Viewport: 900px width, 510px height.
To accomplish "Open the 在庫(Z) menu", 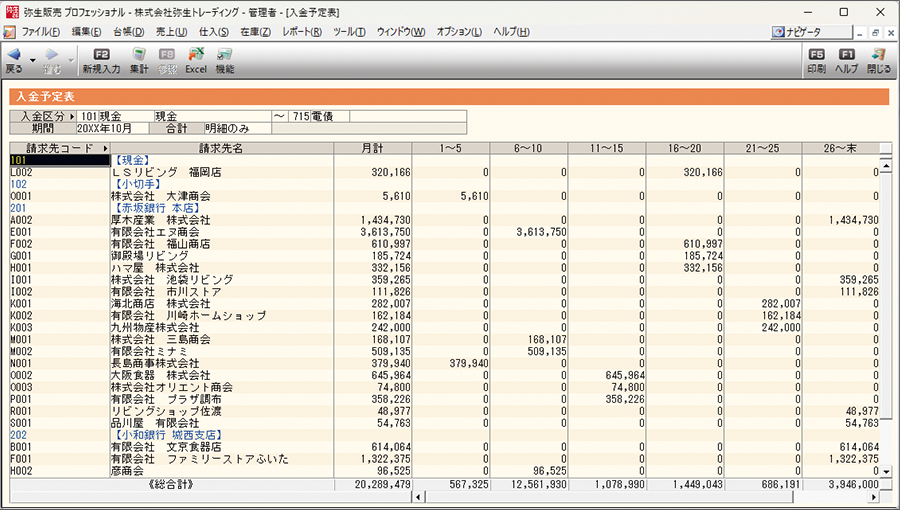I will point(255,32).
